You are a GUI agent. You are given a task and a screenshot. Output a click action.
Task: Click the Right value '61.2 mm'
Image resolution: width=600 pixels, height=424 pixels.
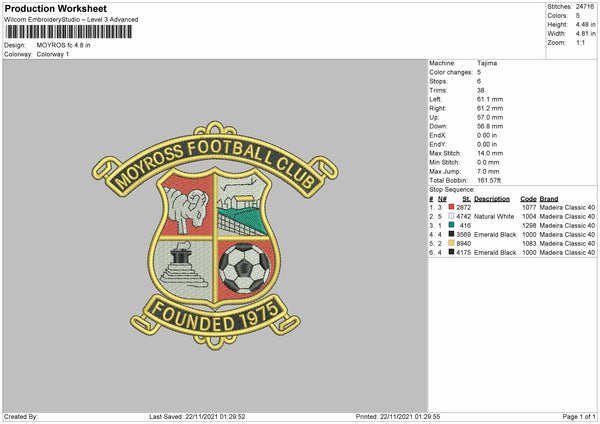point(490,108)
